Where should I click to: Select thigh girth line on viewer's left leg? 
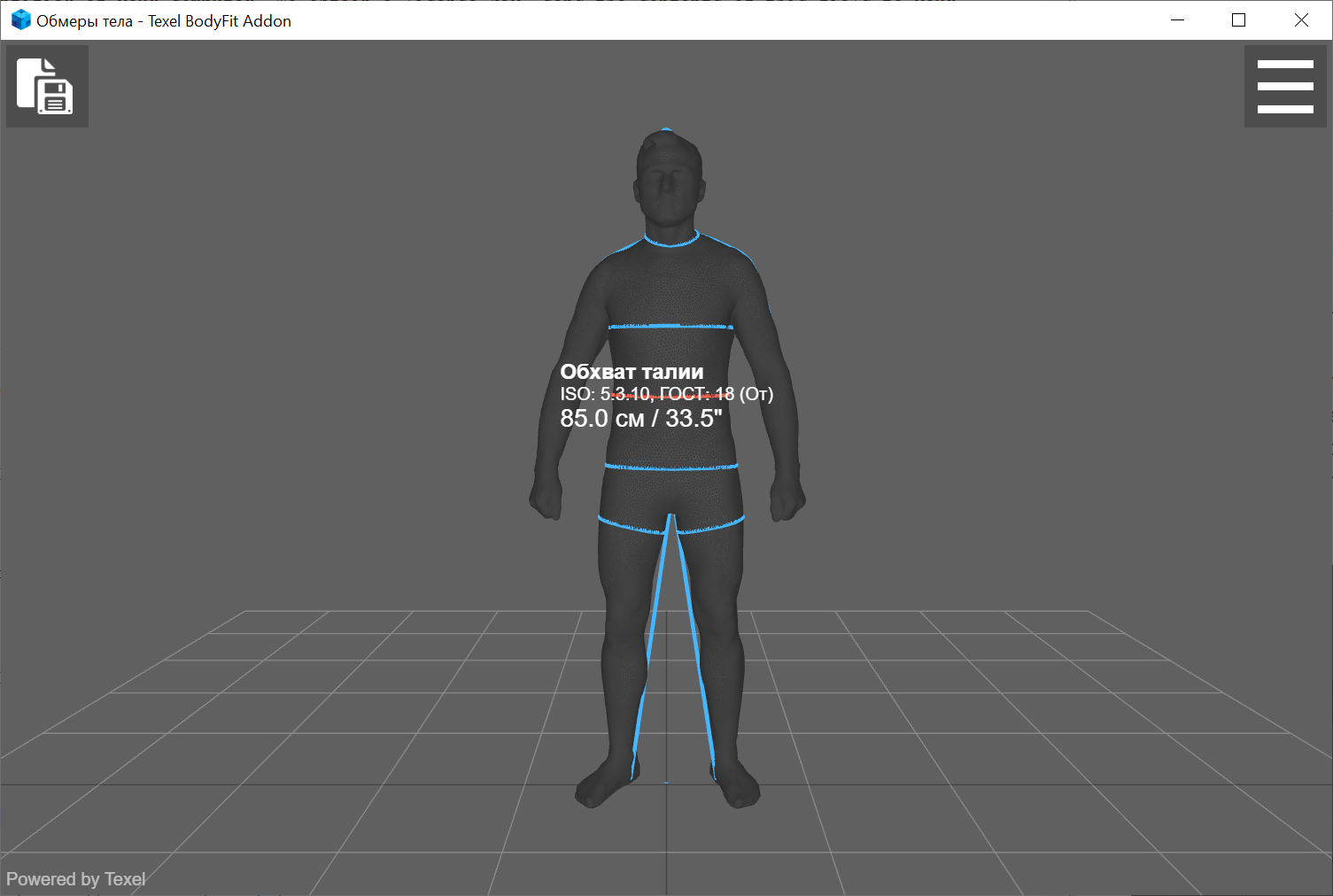(631, 529)
